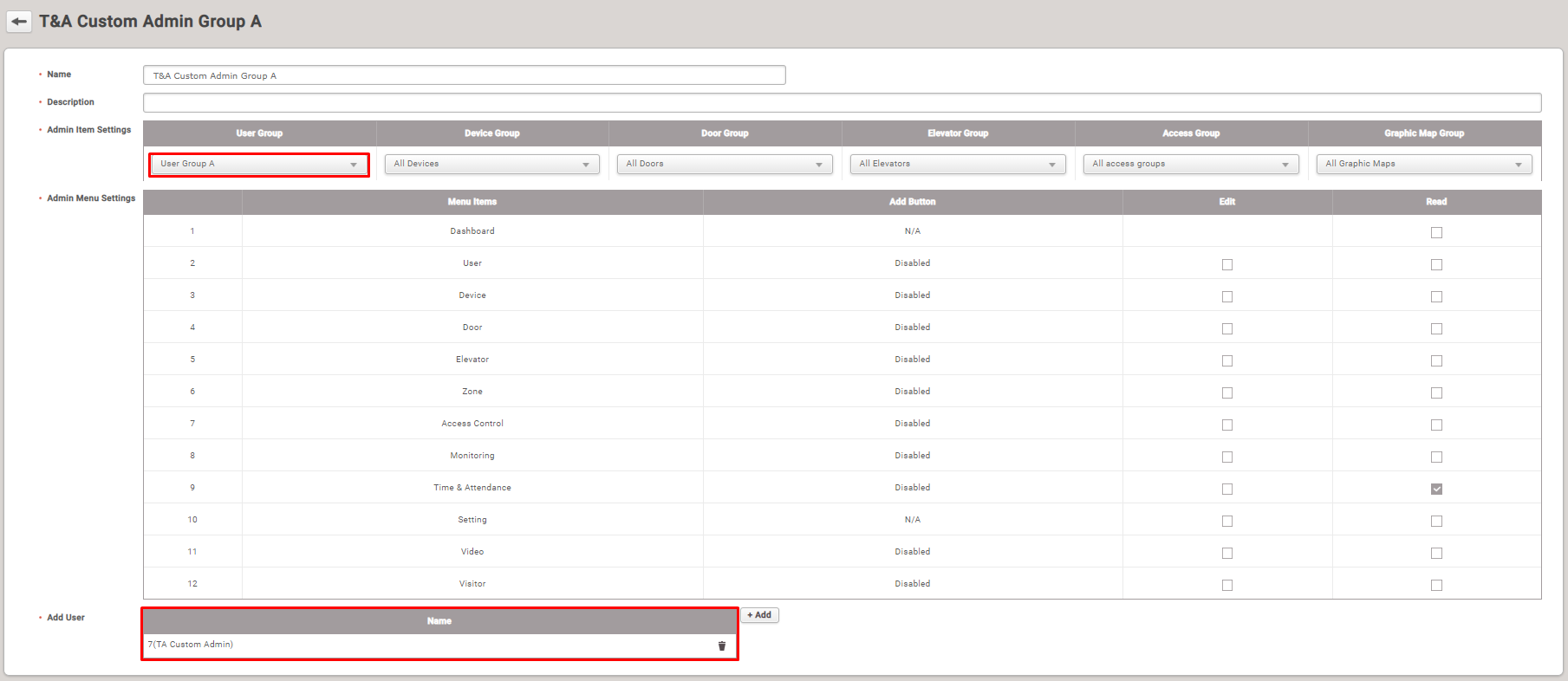Screen dimensions: 1568x681
Task: Click the back arrow icon
Action: 19,22
